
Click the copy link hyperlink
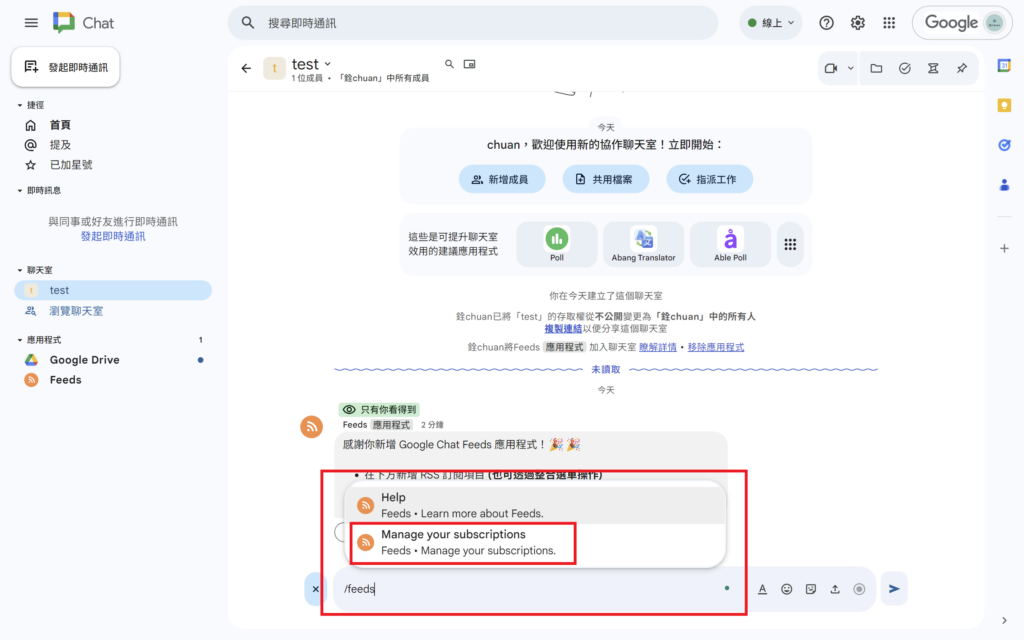563,328
